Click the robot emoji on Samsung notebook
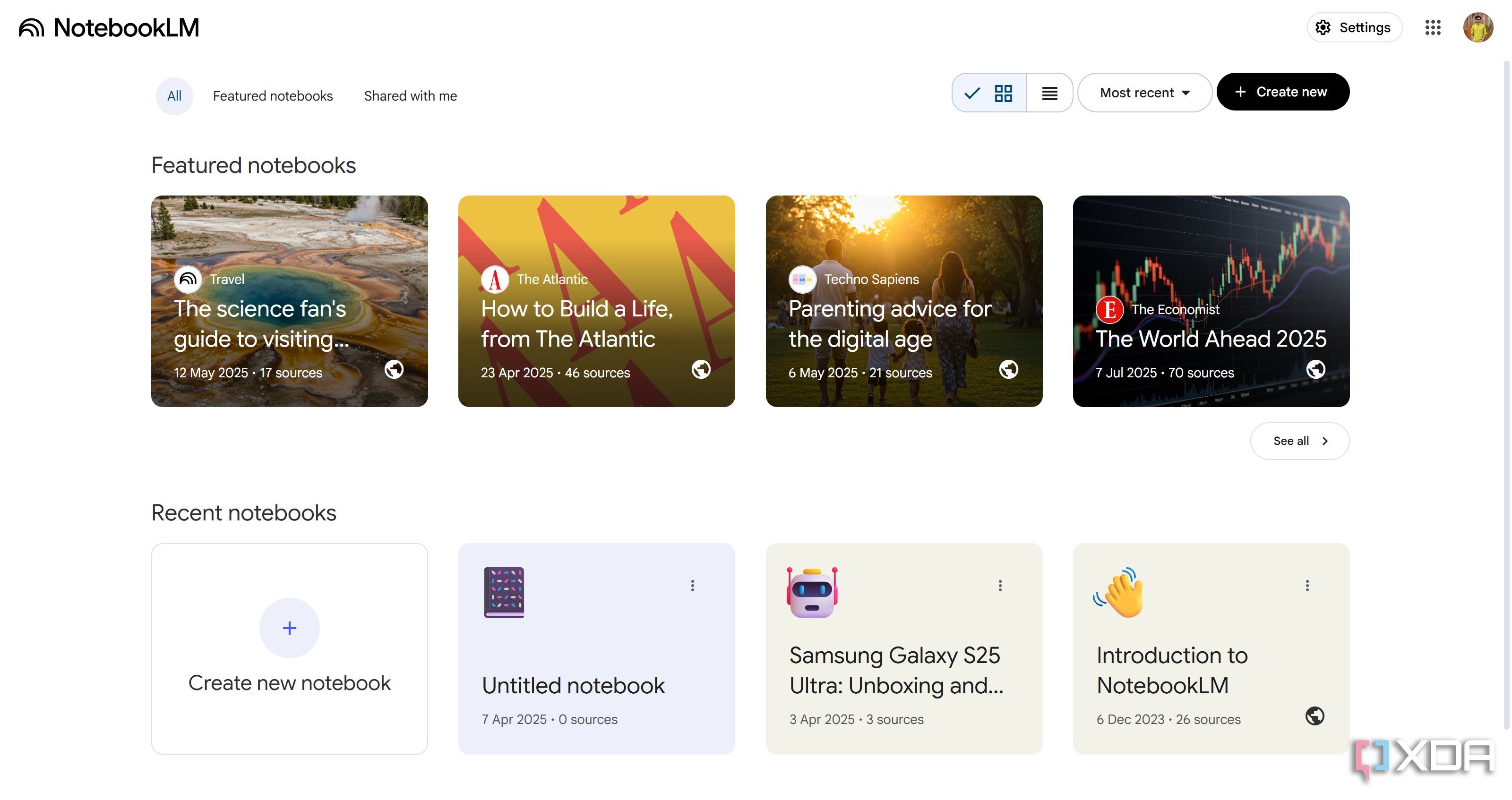 pos(812,592)
